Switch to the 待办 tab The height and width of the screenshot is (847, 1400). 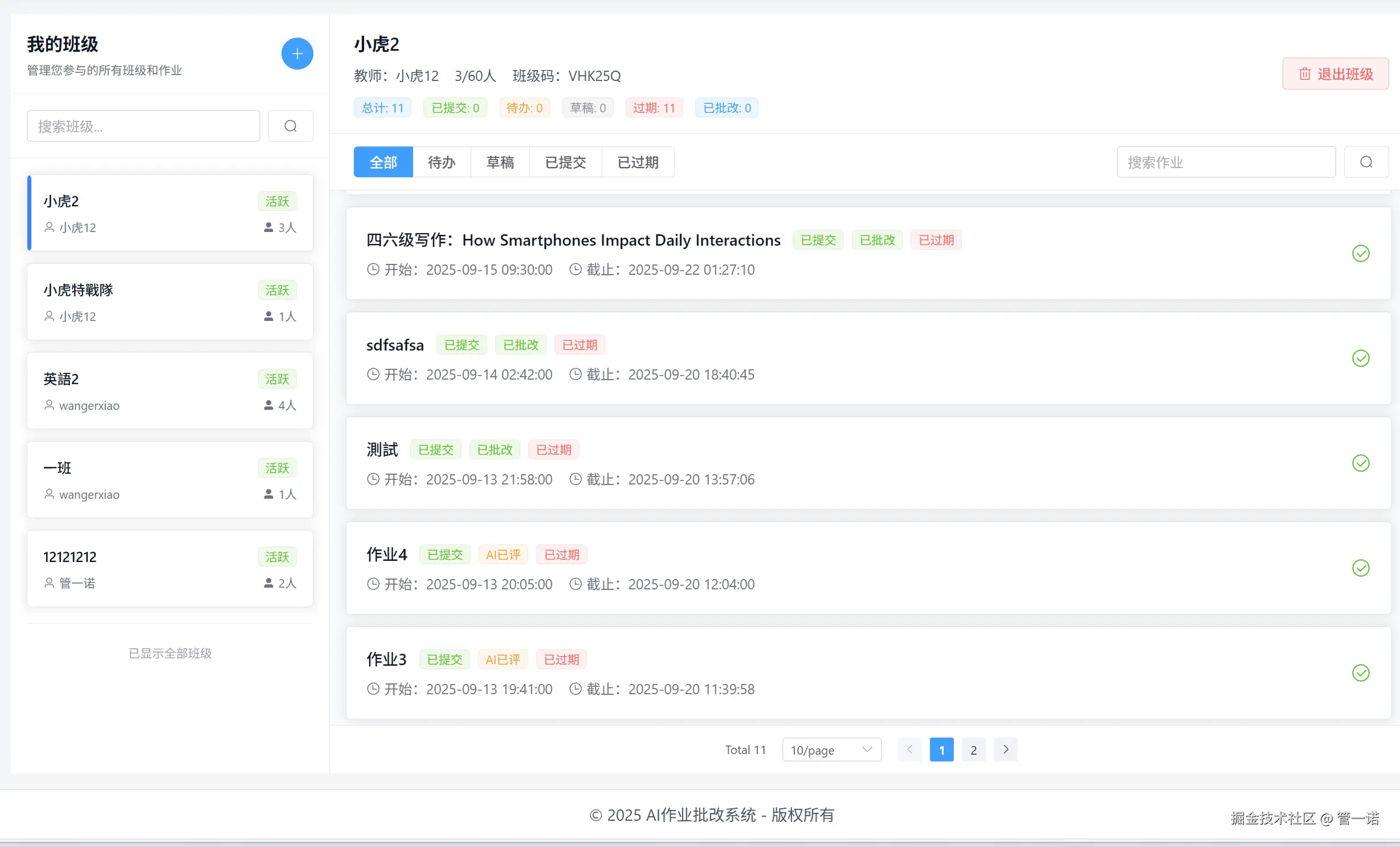coord(442,162)
